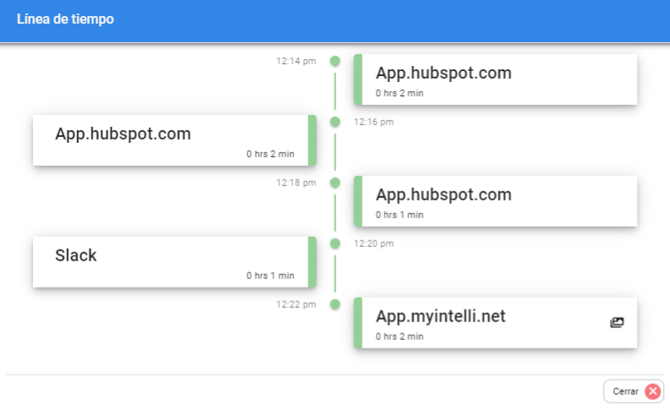Click the 12:14 pm time label
The image size is (670, 411).
tap(296, 61)
